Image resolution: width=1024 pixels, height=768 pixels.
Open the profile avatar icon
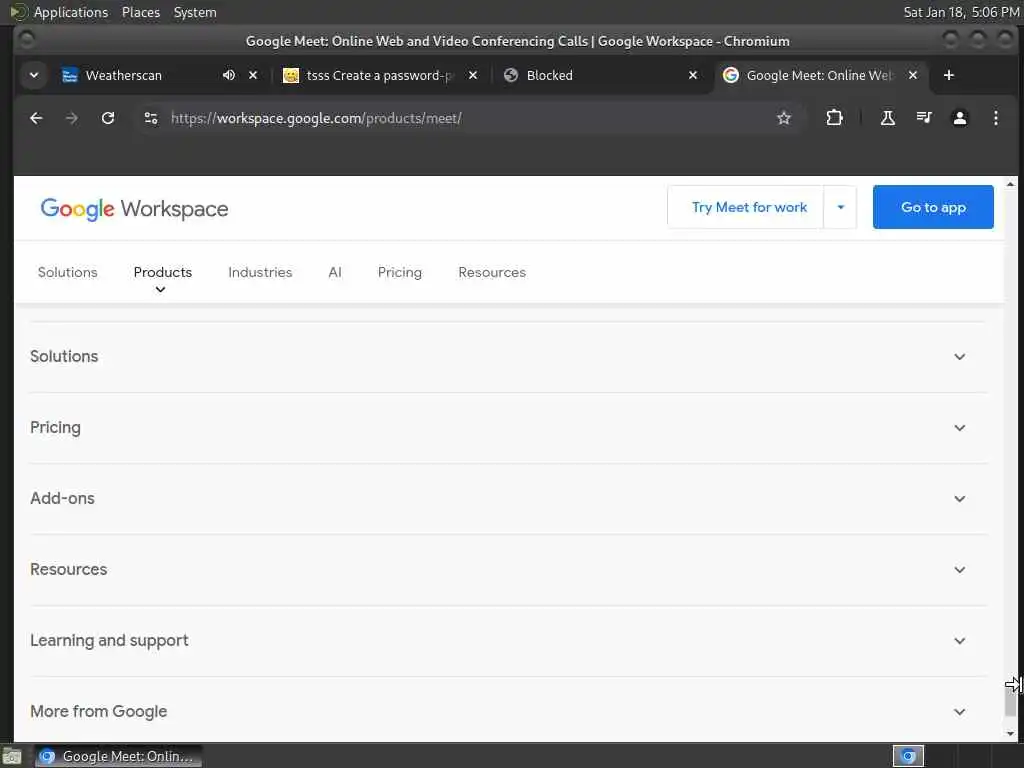coord(959,118)
